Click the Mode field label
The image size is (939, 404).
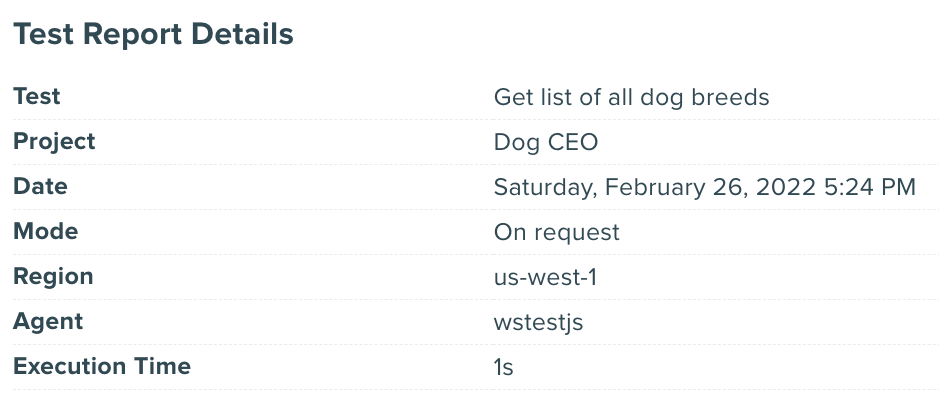pos(45,232)
